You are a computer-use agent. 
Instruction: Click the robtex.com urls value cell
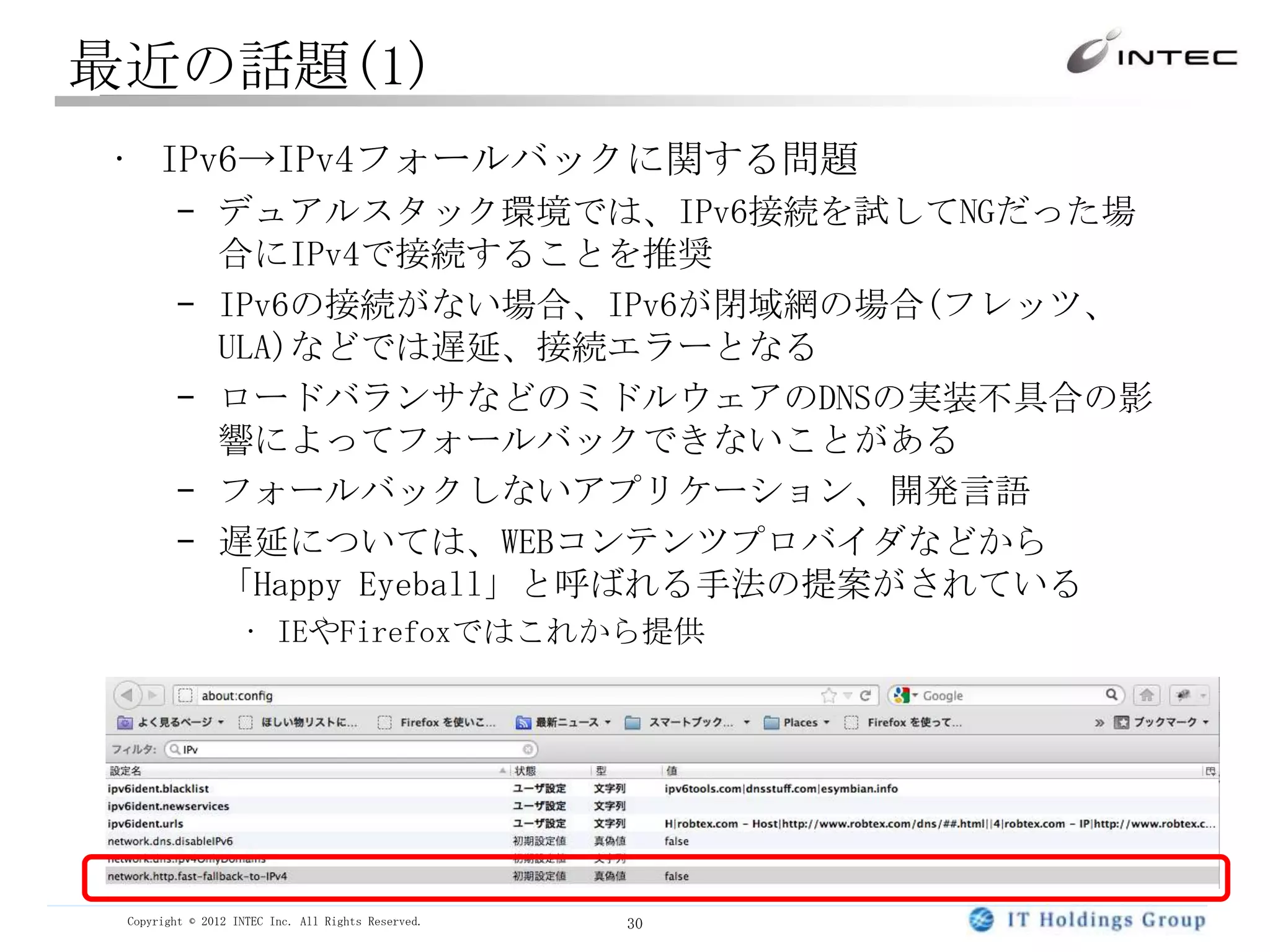[x=939, y=824]
